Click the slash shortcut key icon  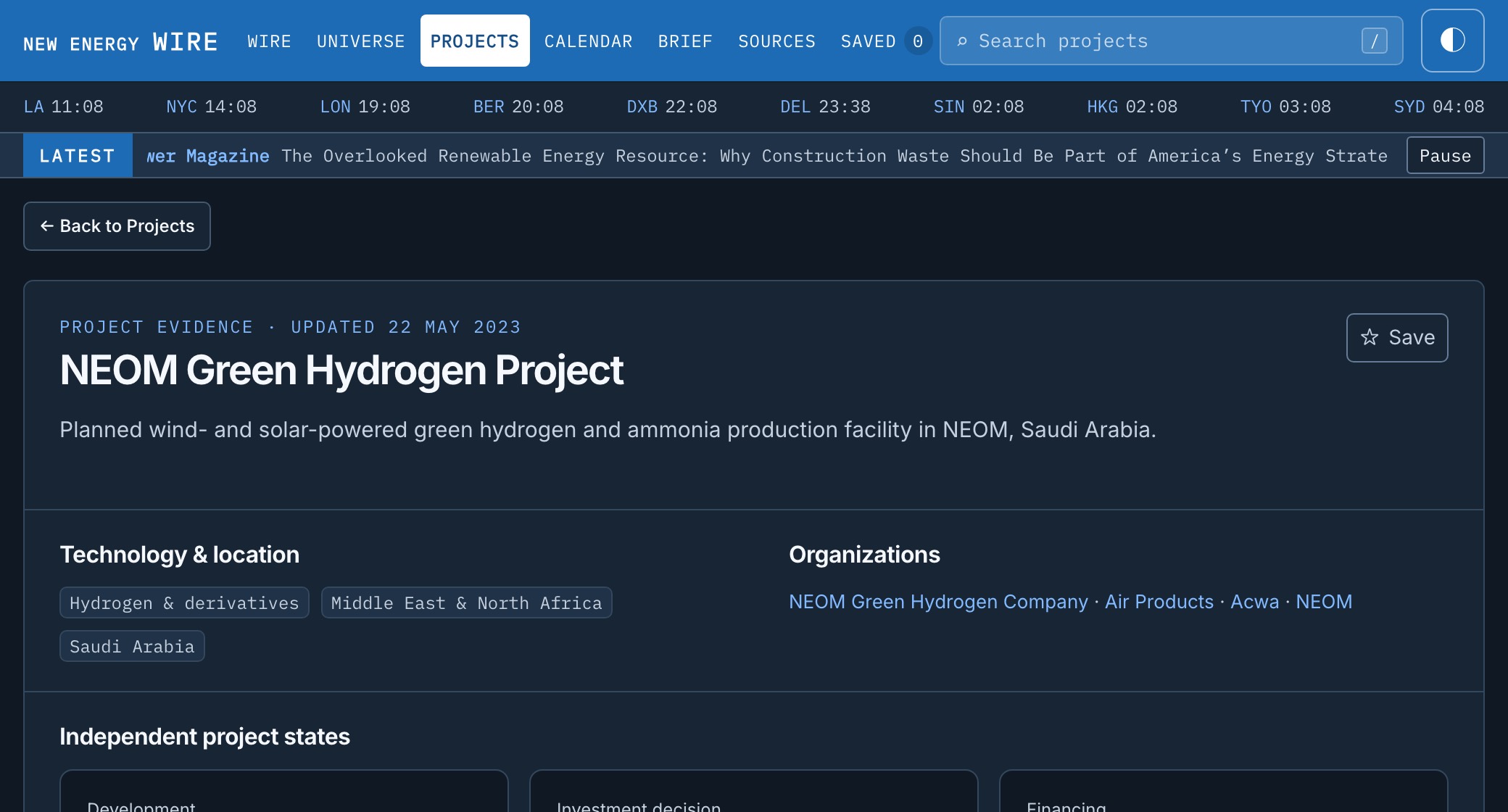click(x=1374, y=41)
